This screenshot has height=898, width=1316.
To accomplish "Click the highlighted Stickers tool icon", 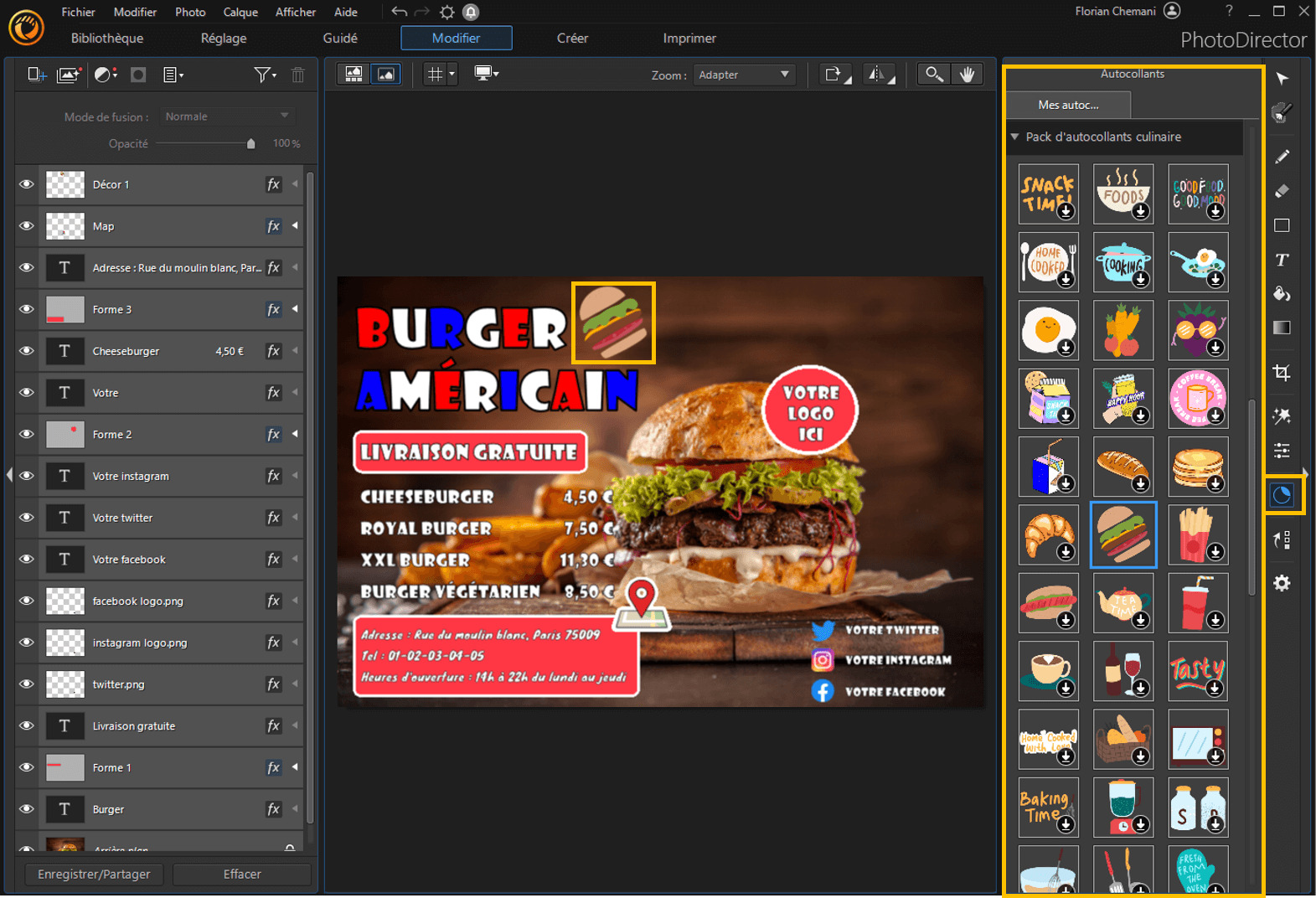I will pos(1282,495).
